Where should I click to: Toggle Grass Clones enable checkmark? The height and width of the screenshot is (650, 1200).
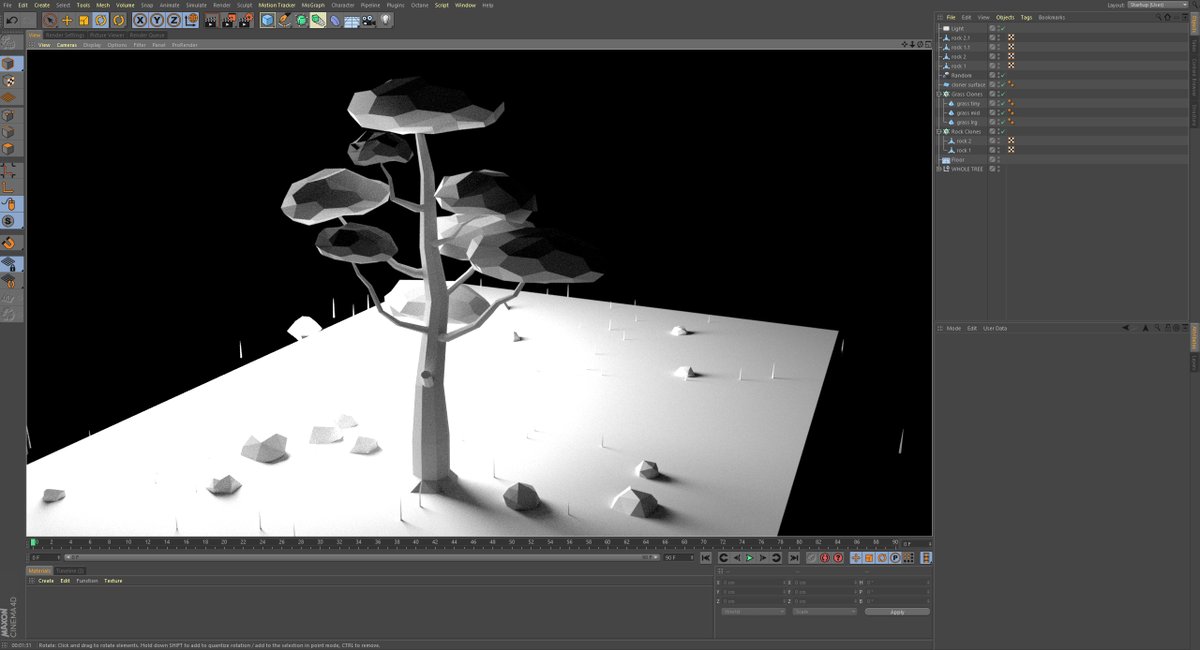pyautogui.click(x=1003, y=94)
